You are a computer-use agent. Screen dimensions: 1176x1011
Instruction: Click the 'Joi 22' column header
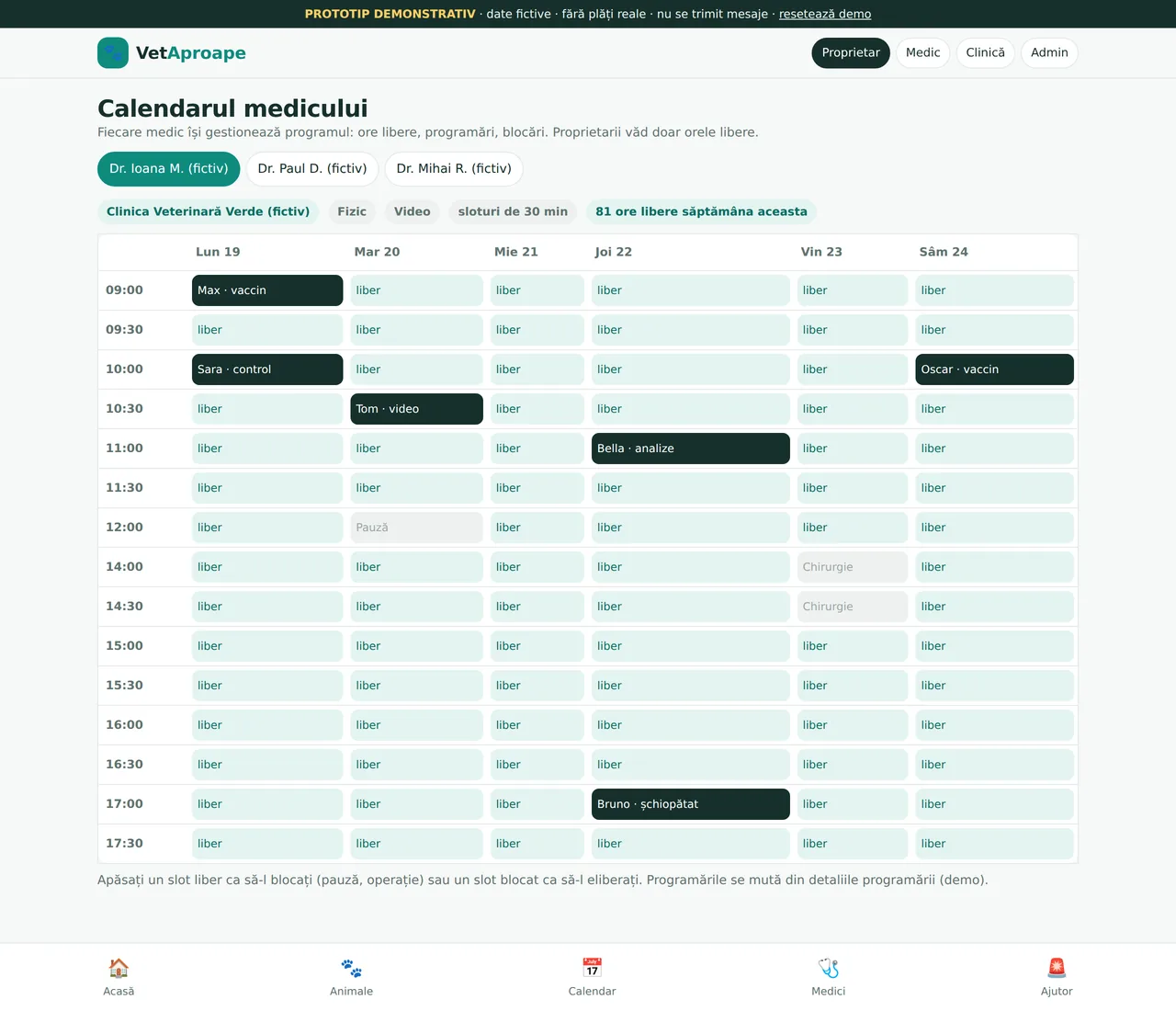[x=614, y=252]
